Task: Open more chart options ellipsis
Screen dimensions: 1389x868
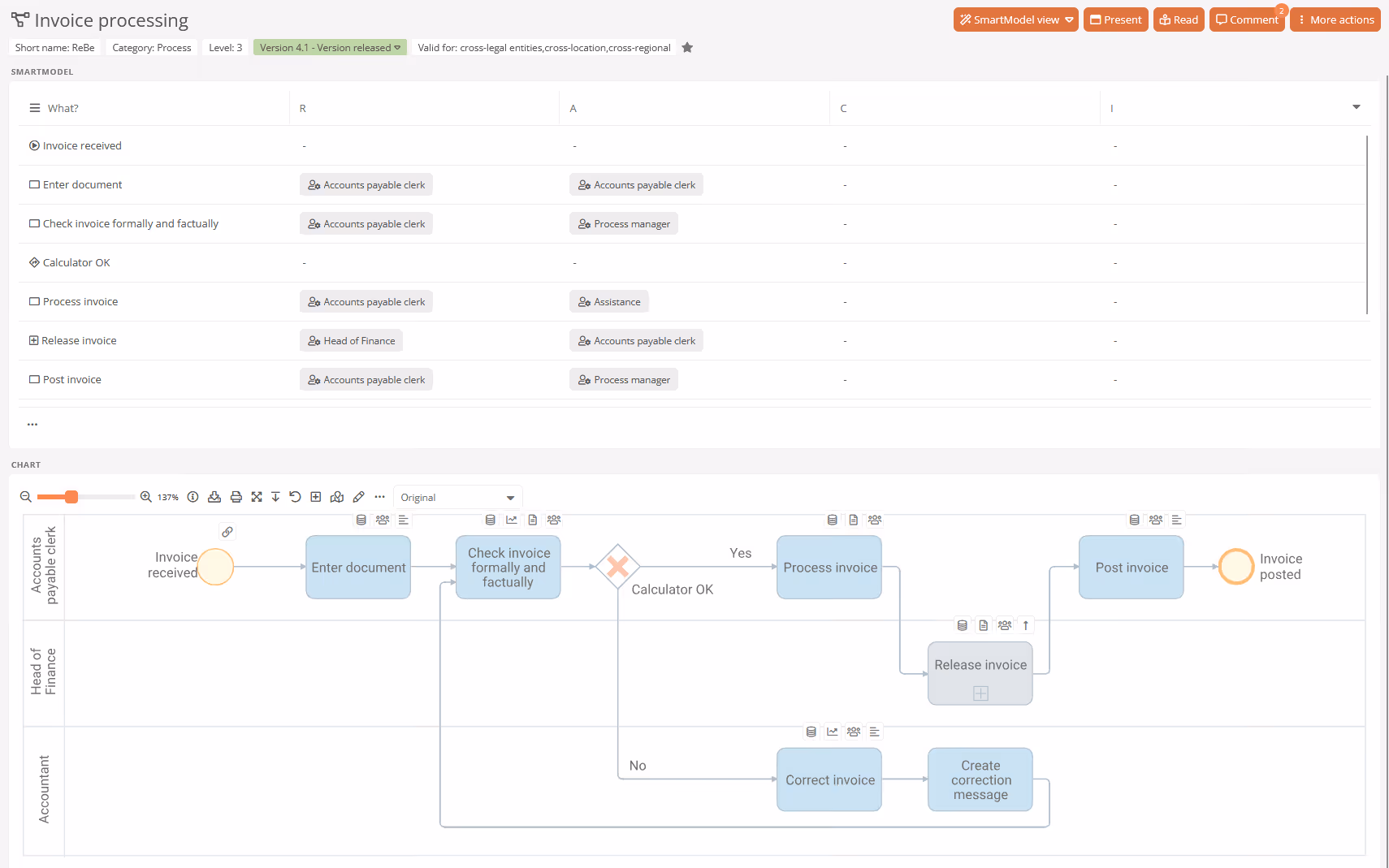Action: point(380,497)
